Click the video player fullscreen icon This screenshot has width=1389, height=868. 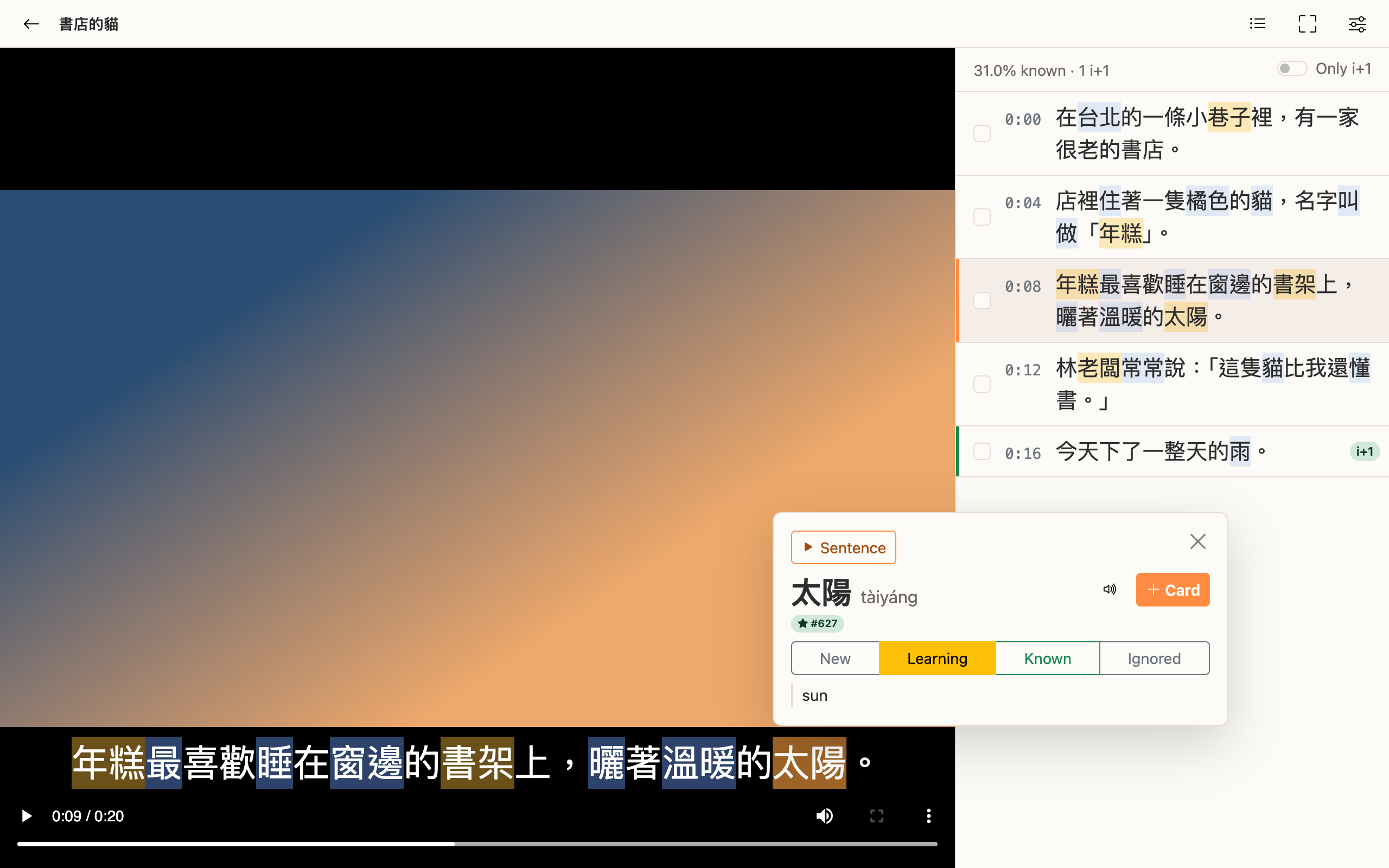pyautogui.click(x=876, y=816)
